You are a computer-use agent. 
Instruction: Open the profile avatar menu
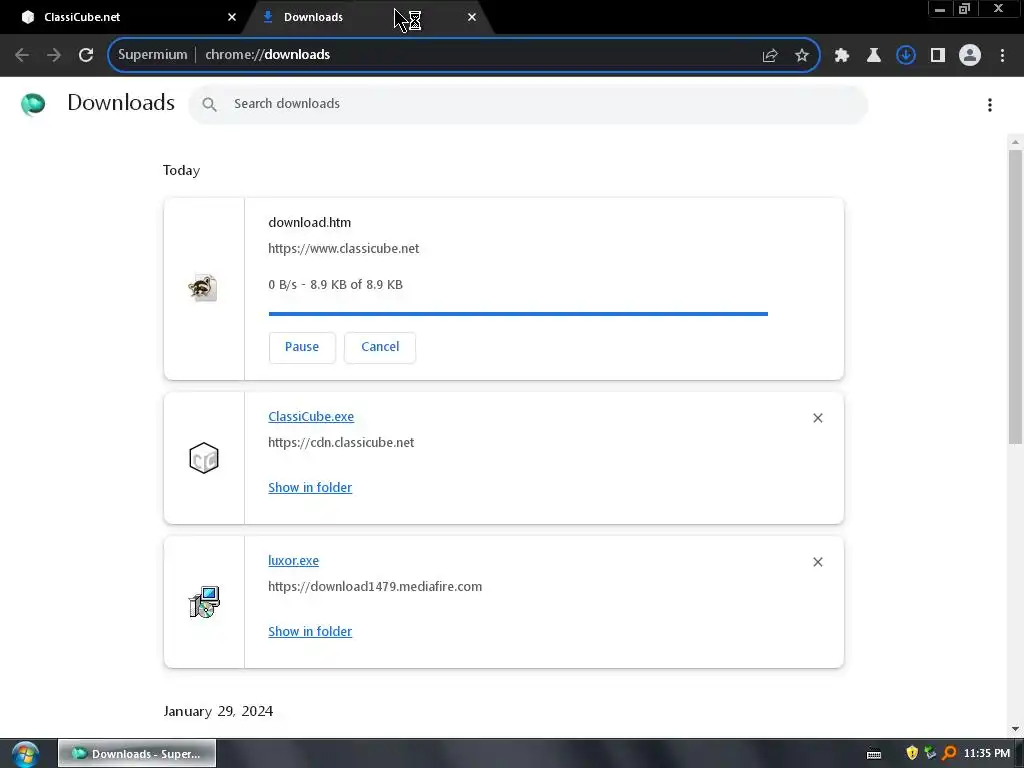970,55
